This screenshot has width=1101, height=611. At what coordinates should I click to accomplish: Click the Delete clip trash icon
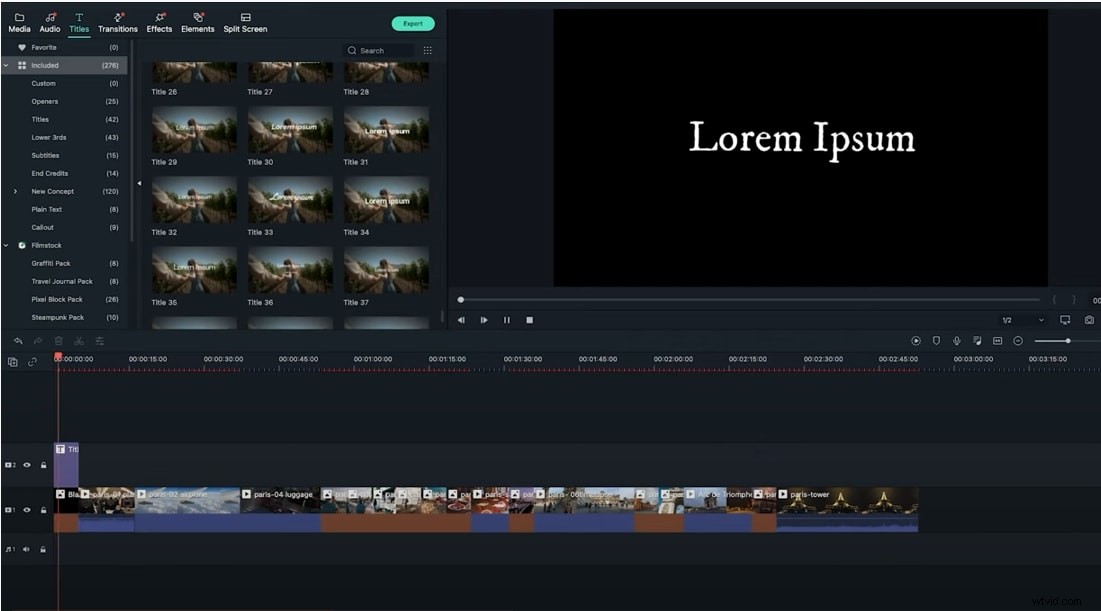point(58,341)
